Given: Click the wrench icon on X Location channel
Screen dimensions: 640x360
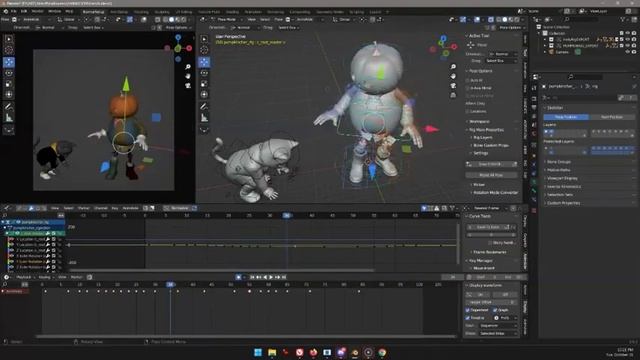Looking at the screenshot, I should pyautogui.click(x=48, y=239).
